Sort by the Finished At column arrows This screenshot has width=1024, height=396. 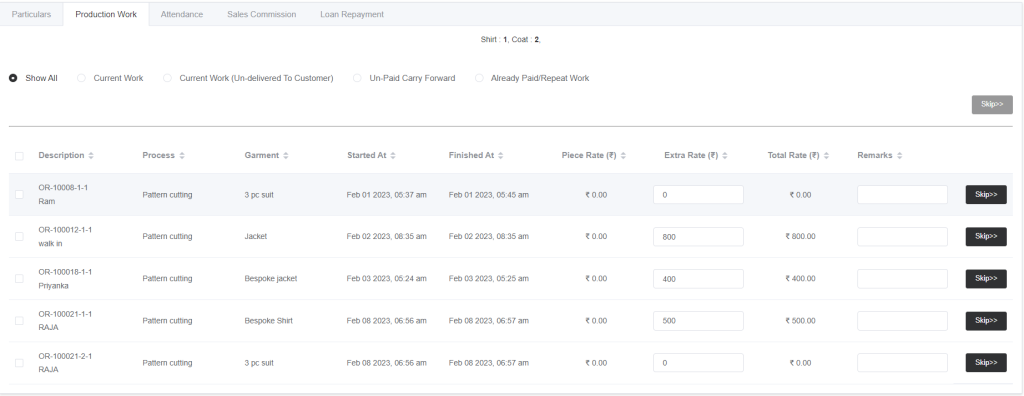[x=500, y=156]
